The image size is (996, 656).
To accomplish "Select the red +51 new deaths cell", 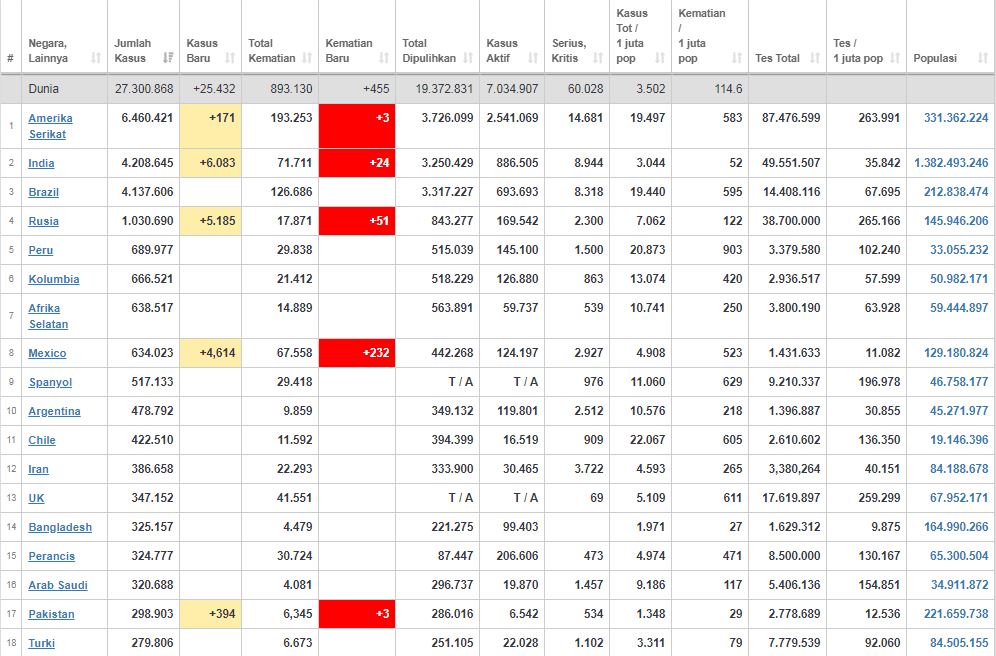I will click(x=357, y=221).
